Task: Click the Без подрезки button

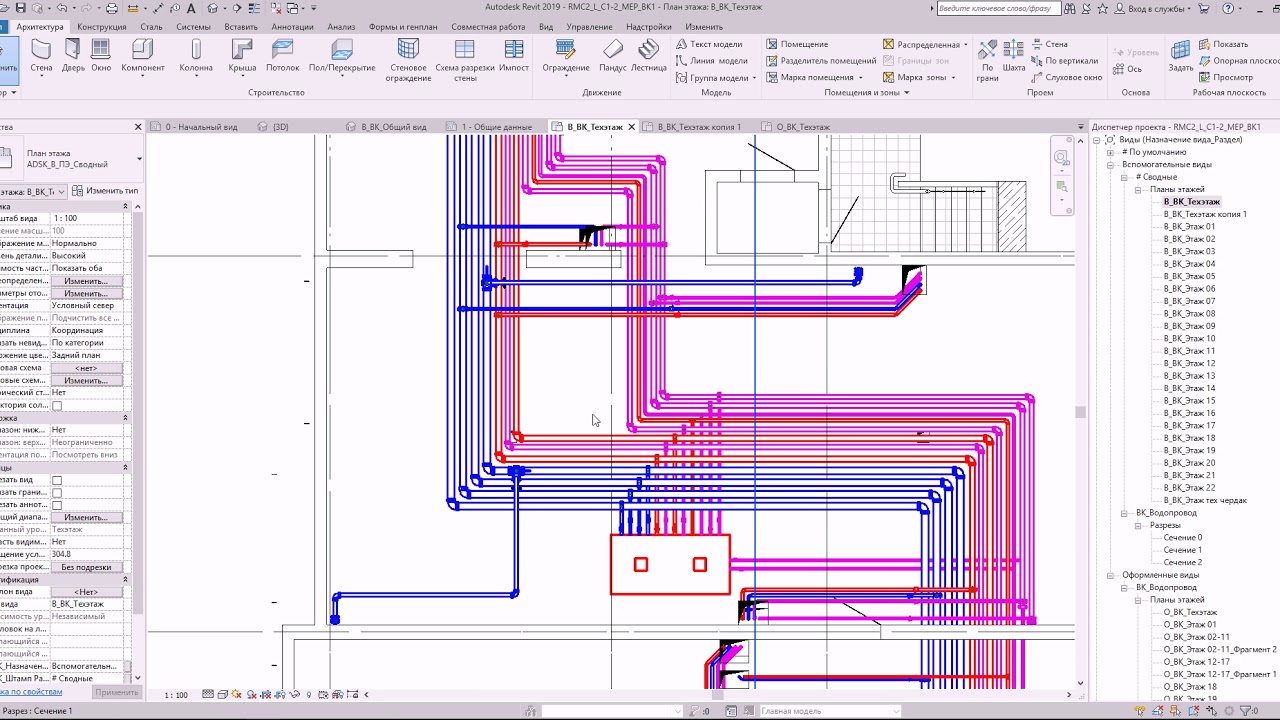Action: [x=86, y=567]
